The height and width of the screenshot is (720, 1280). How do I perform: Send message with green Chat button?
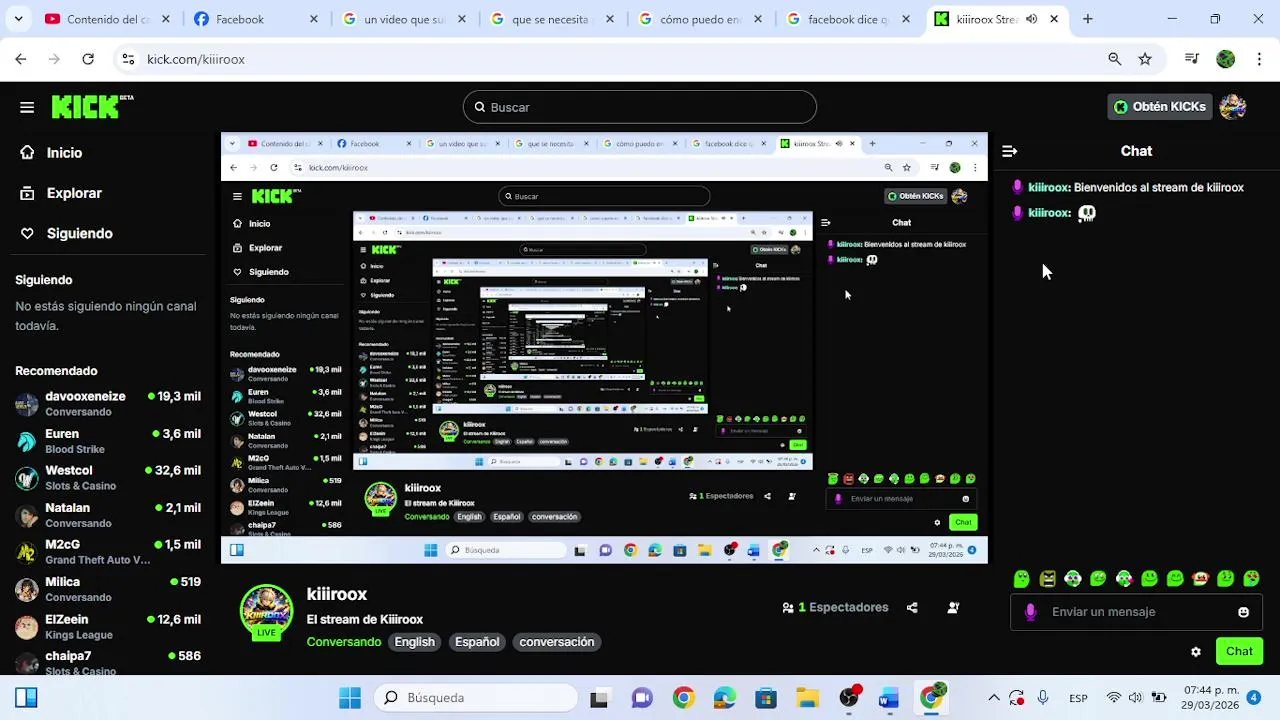(1239, 652)
